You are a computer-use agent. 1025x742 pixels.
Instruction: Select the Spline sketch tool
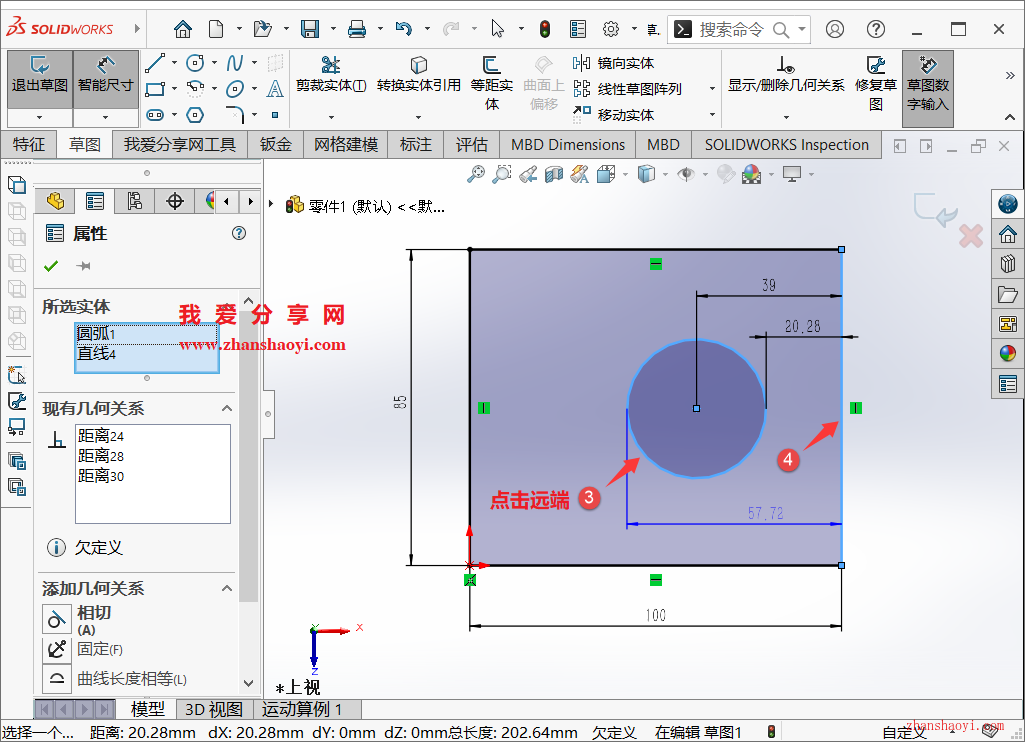click(235, 63)
